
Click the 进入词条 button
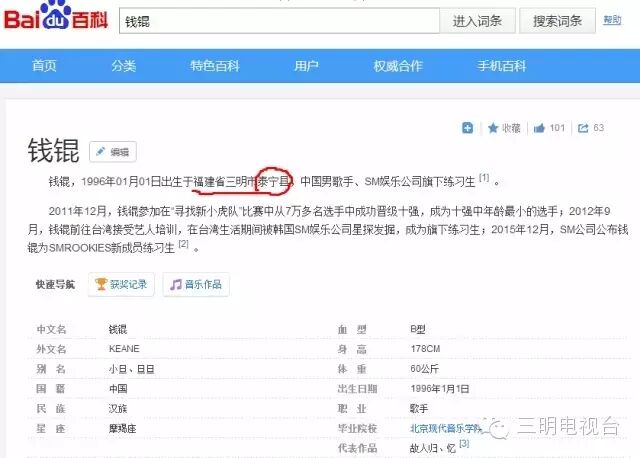pyautogui.click(x=477, y=21)
